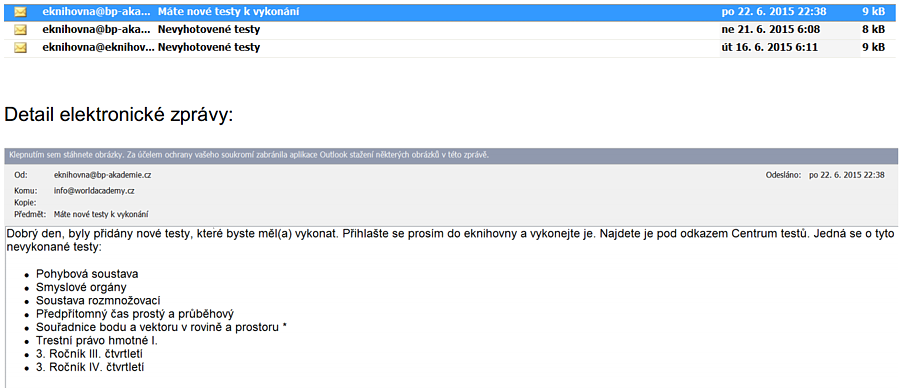This screenshot has height=388, width=900.
Task: Click envelope icon of the 16. 6. 2015 message
Action: tap(21, 48)
